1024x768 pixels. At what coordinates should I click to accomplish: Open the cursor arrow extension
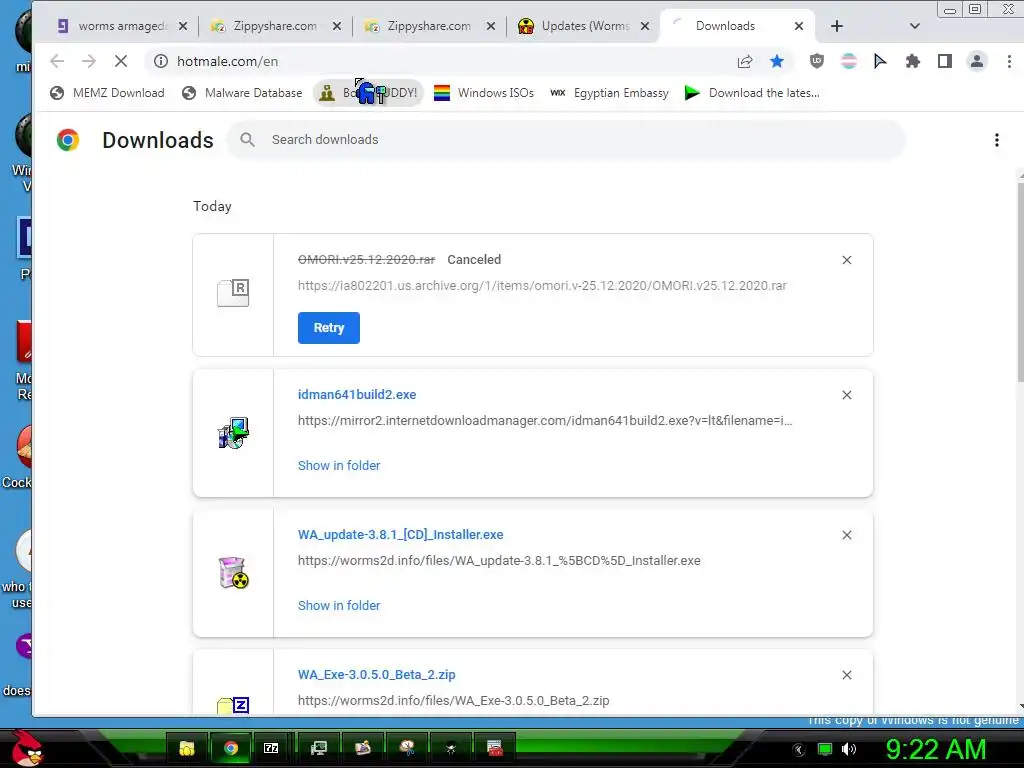click(880, 61)
